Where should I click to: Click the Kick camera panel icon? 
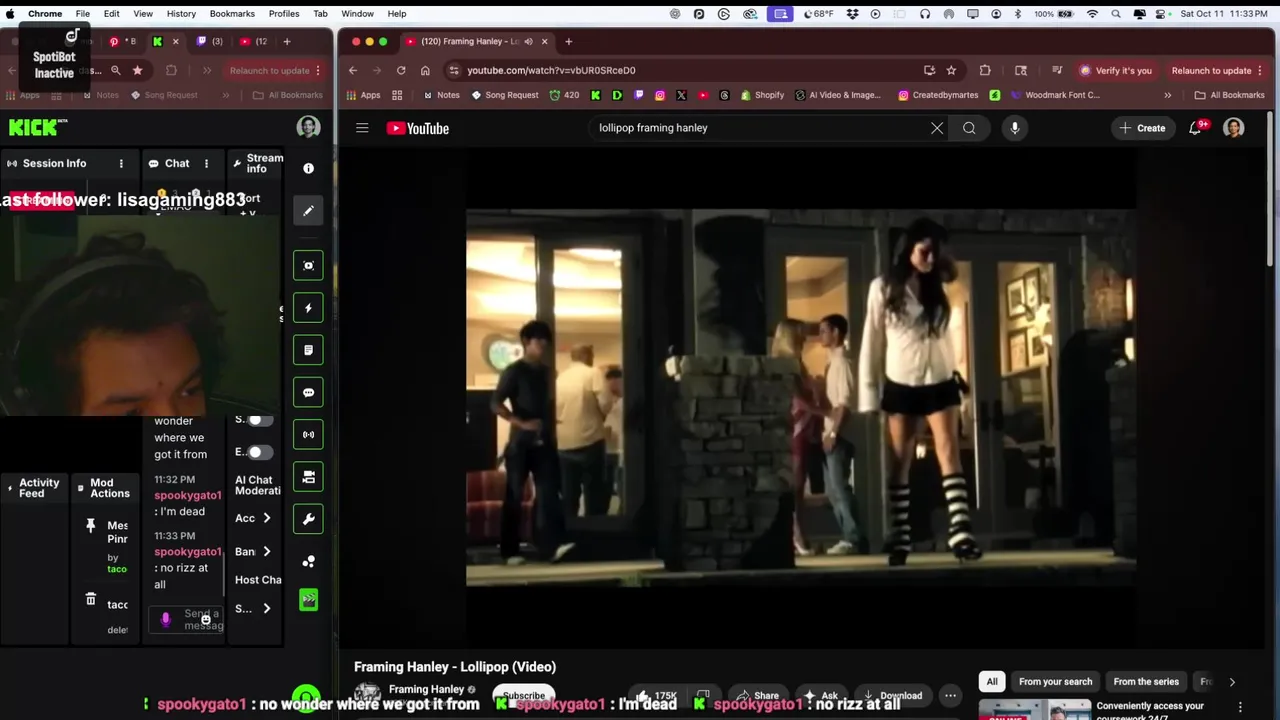click(308, 477)
